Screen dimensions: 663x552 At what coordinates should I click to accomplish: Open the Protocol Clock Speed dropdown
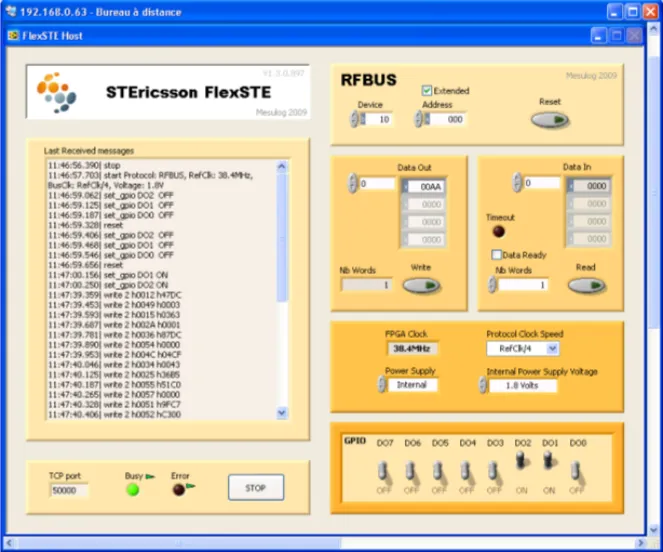tap(552, 349)
